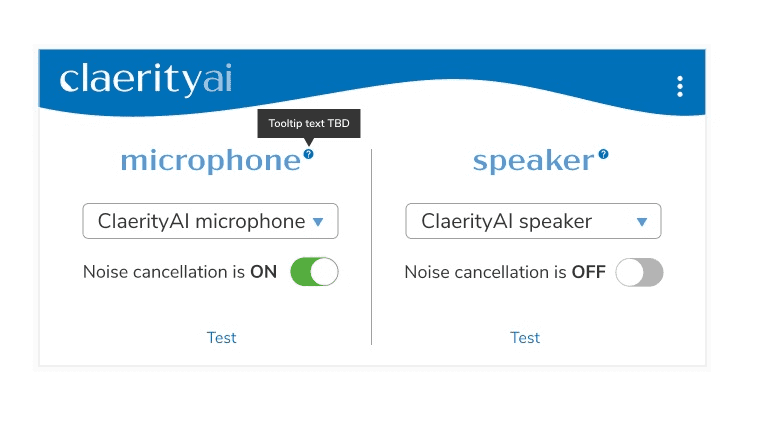
Task: Click the bold ON status text
Action: [x=264, y=272]
